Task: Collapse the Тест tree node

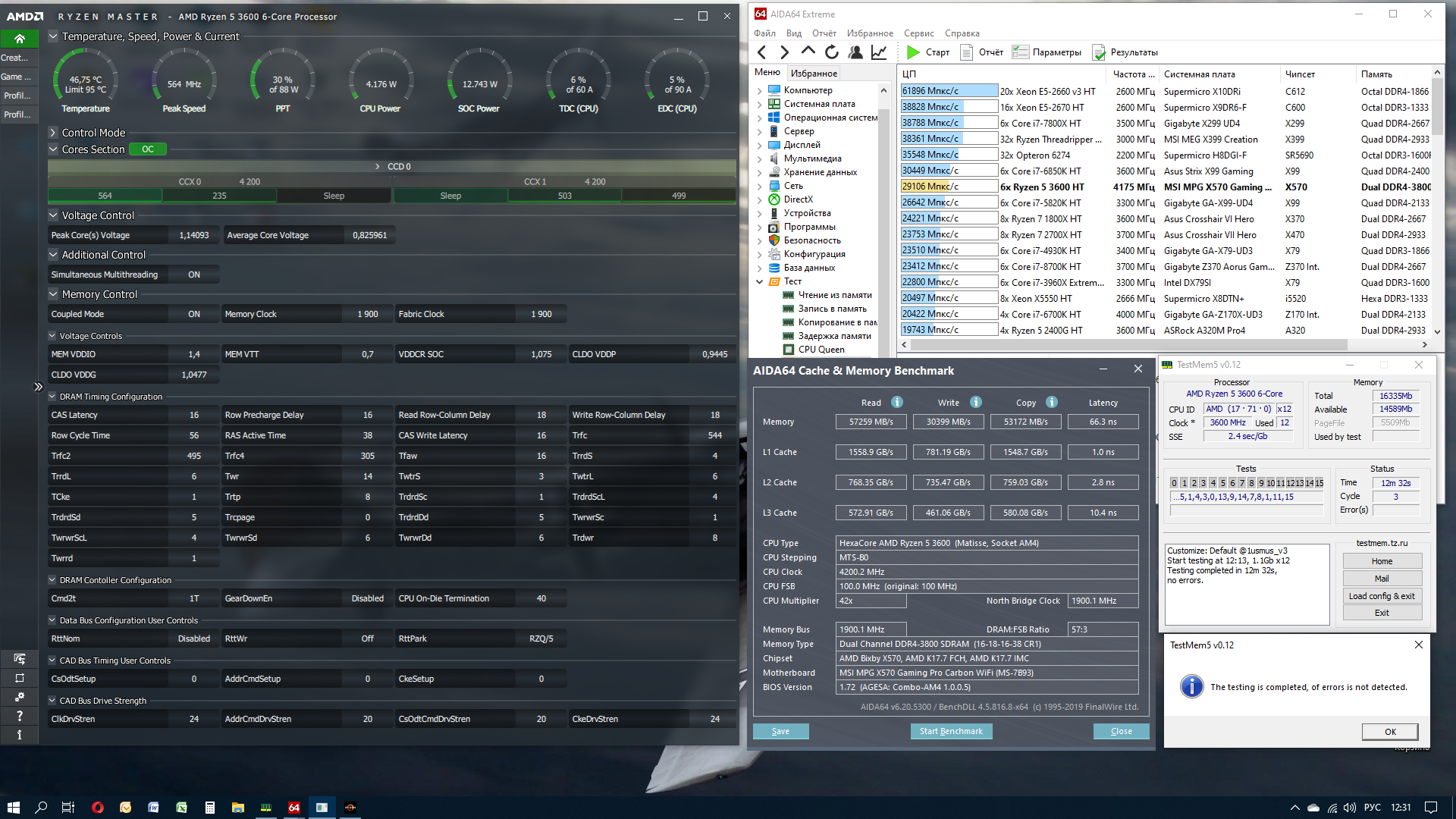Action: 760,281
